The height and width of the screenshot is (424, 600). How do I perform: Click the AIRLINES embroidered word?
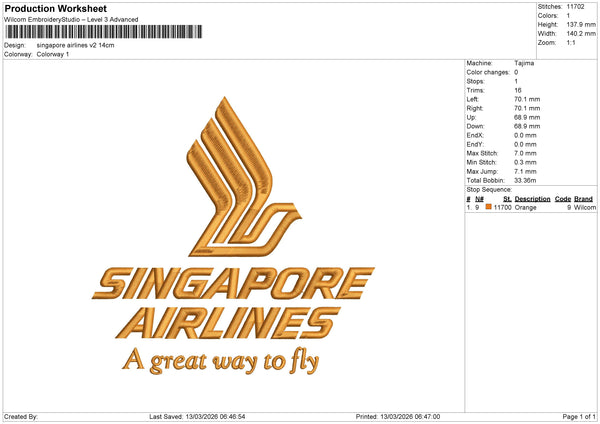click(226, 323)
